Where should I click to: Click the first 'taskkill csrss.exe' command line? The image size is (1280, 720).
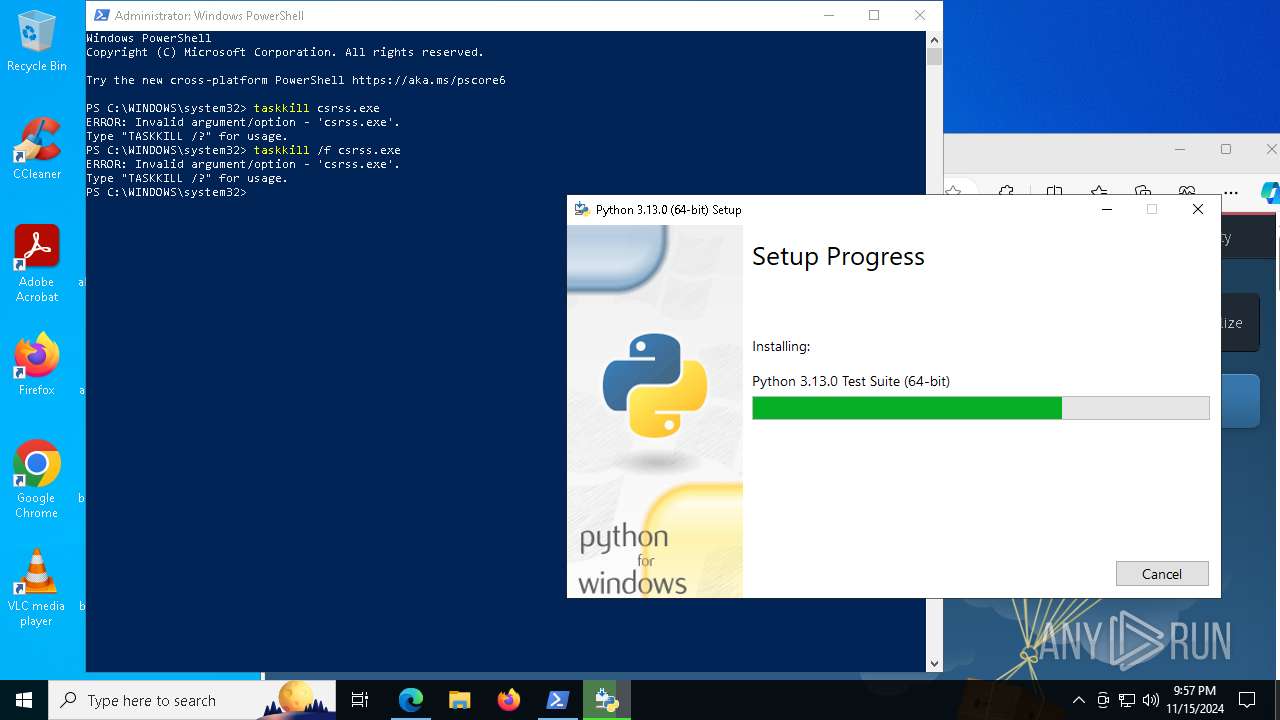pyautogui.click(x=233, y=108)
